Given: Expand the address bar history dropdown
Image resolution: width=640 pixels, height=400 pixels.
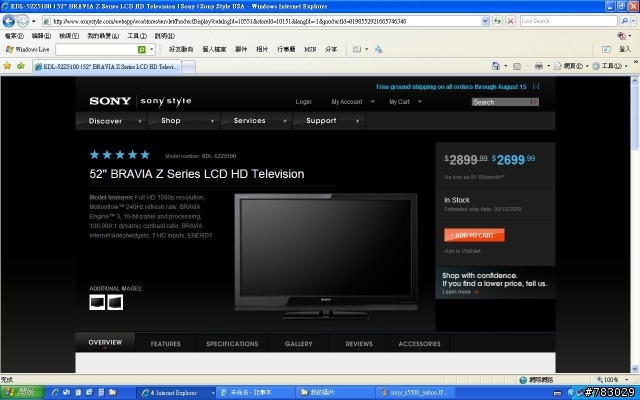Looking at the screenshot, I should (x=485, y=21).
